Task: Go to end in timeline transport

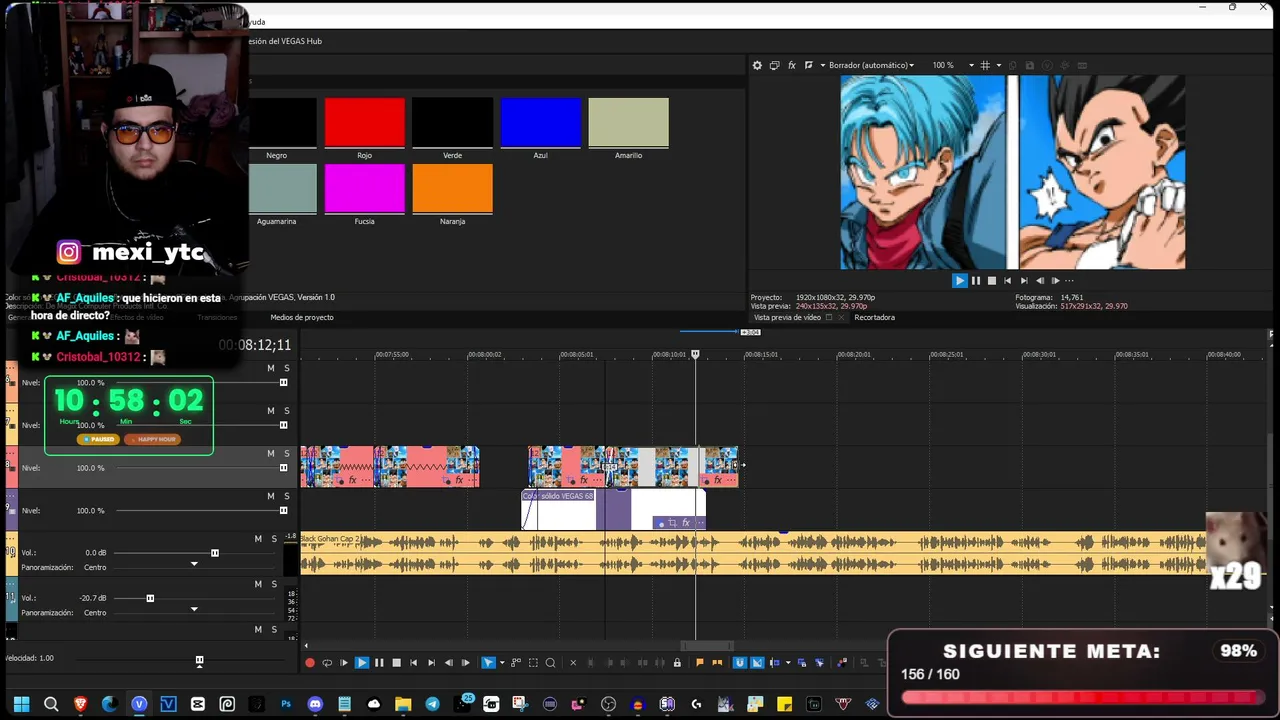Action: point(431,663)
